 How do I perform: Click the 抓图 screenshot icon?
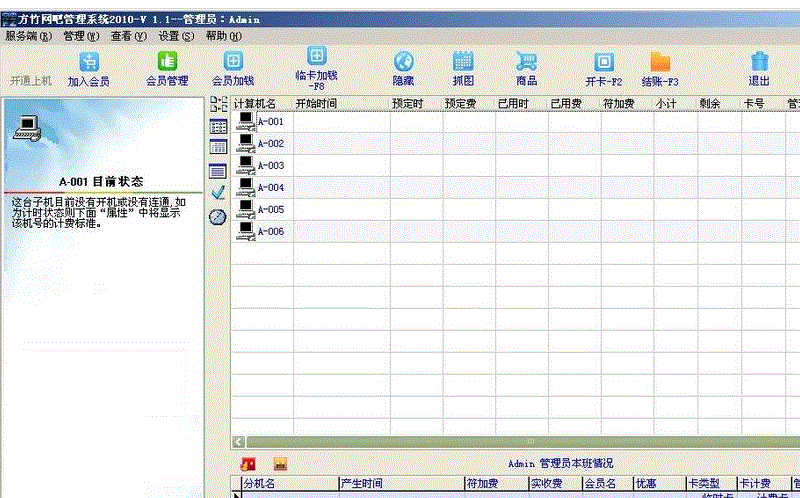(x=463, y=62)
